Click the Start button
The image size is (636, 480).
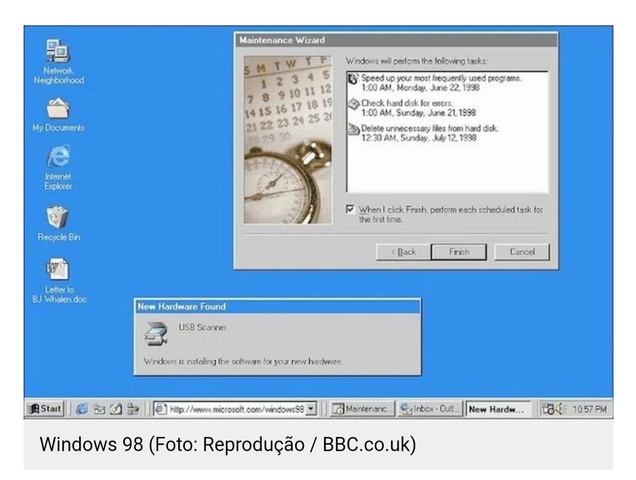point(45,409)
